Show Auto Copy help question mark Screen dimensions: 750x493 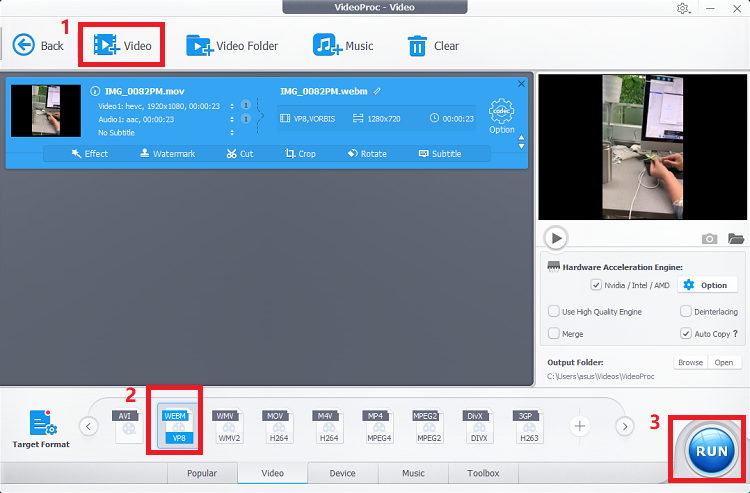tap(735, 334)
